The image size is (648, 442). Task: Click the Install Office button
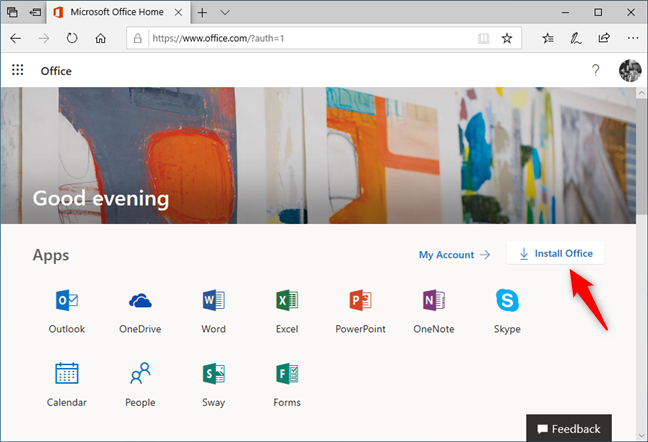pyautogui.click(x=555, y=254)
